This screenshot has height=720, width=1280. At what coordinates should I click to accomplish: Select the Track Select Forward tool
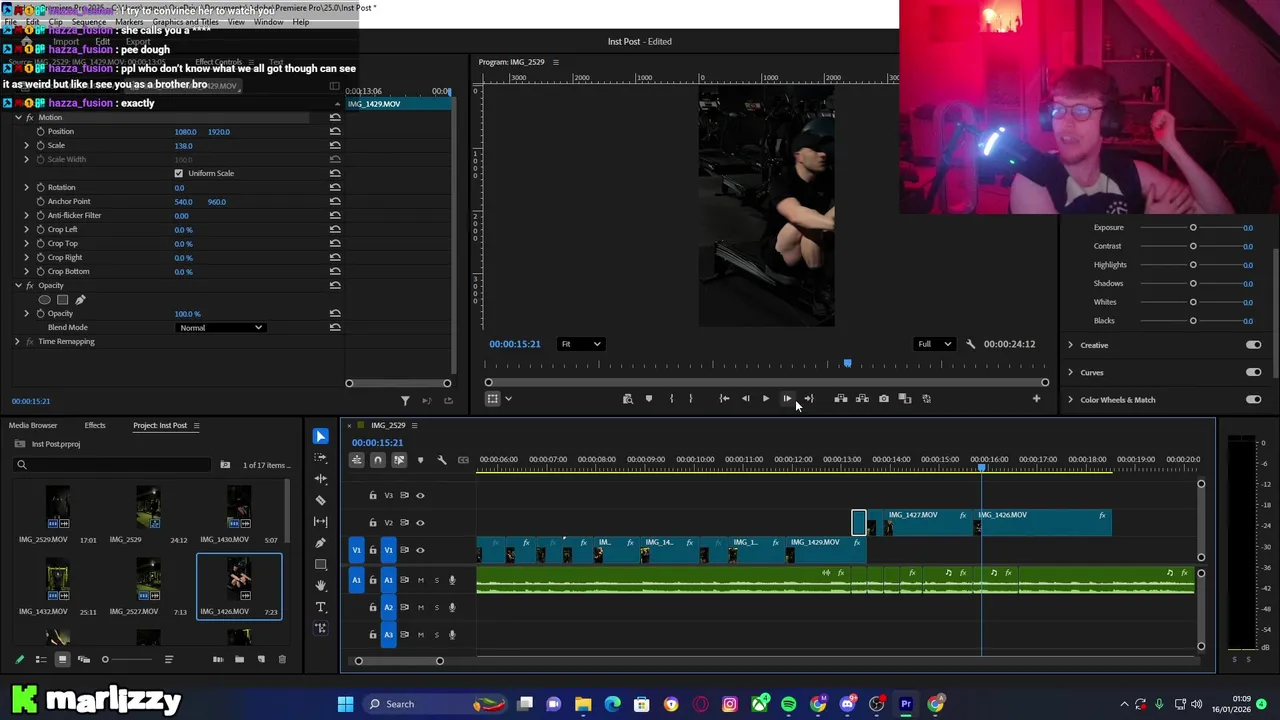[320, 457]
